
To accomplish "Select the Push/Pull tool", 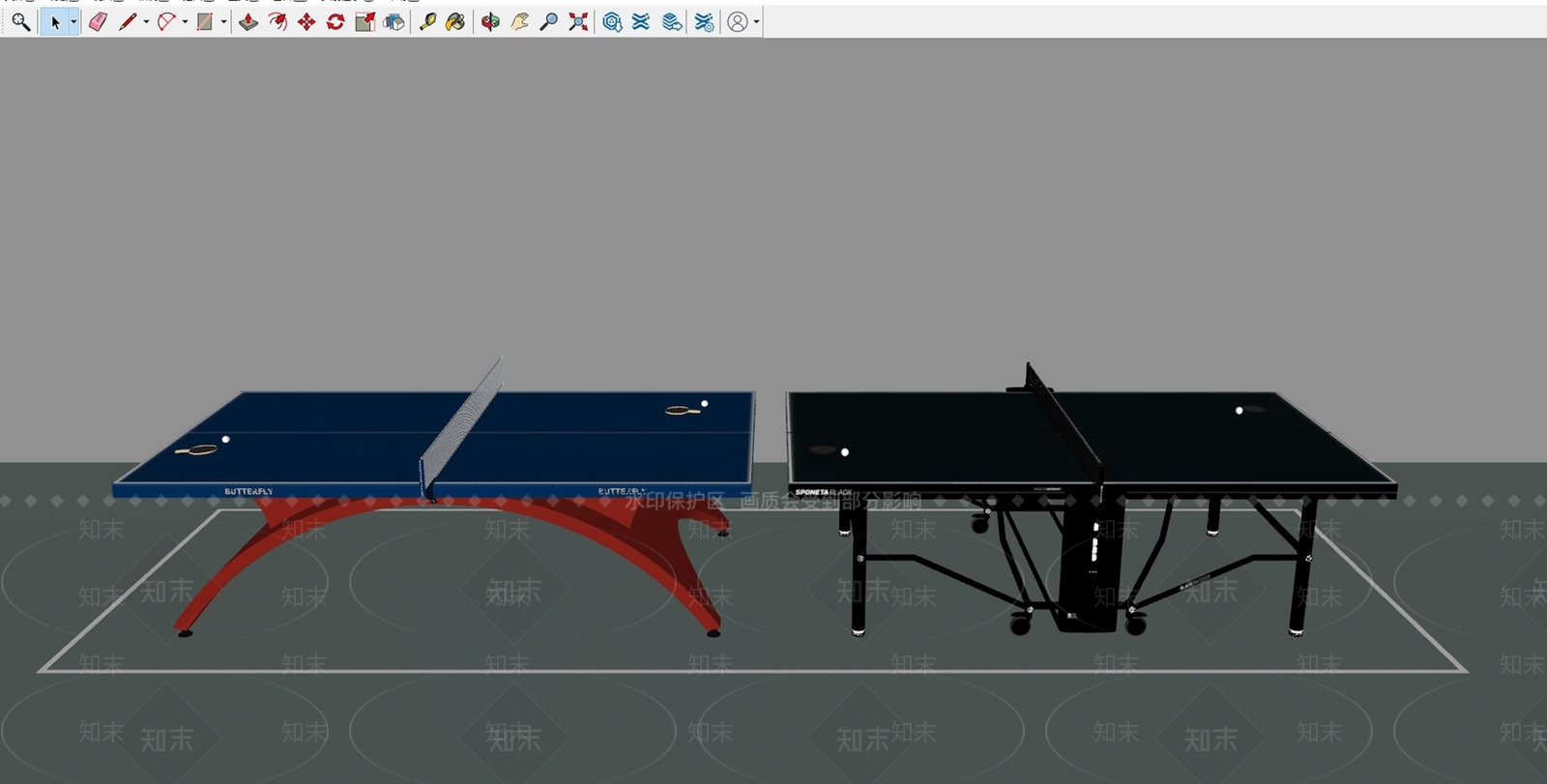I will point(248,21).
